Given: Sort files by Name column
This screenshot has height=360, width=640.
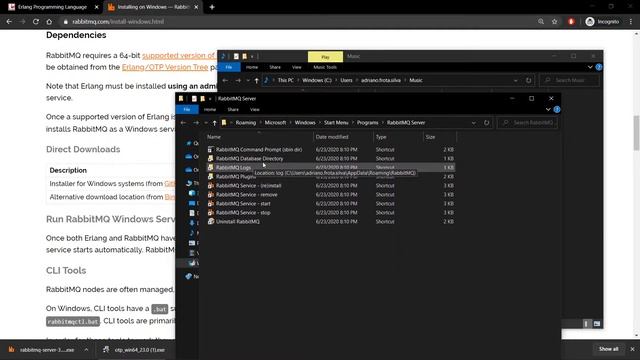Looking at the screenshot, I should pyautogui.click(x=259, y=137).
